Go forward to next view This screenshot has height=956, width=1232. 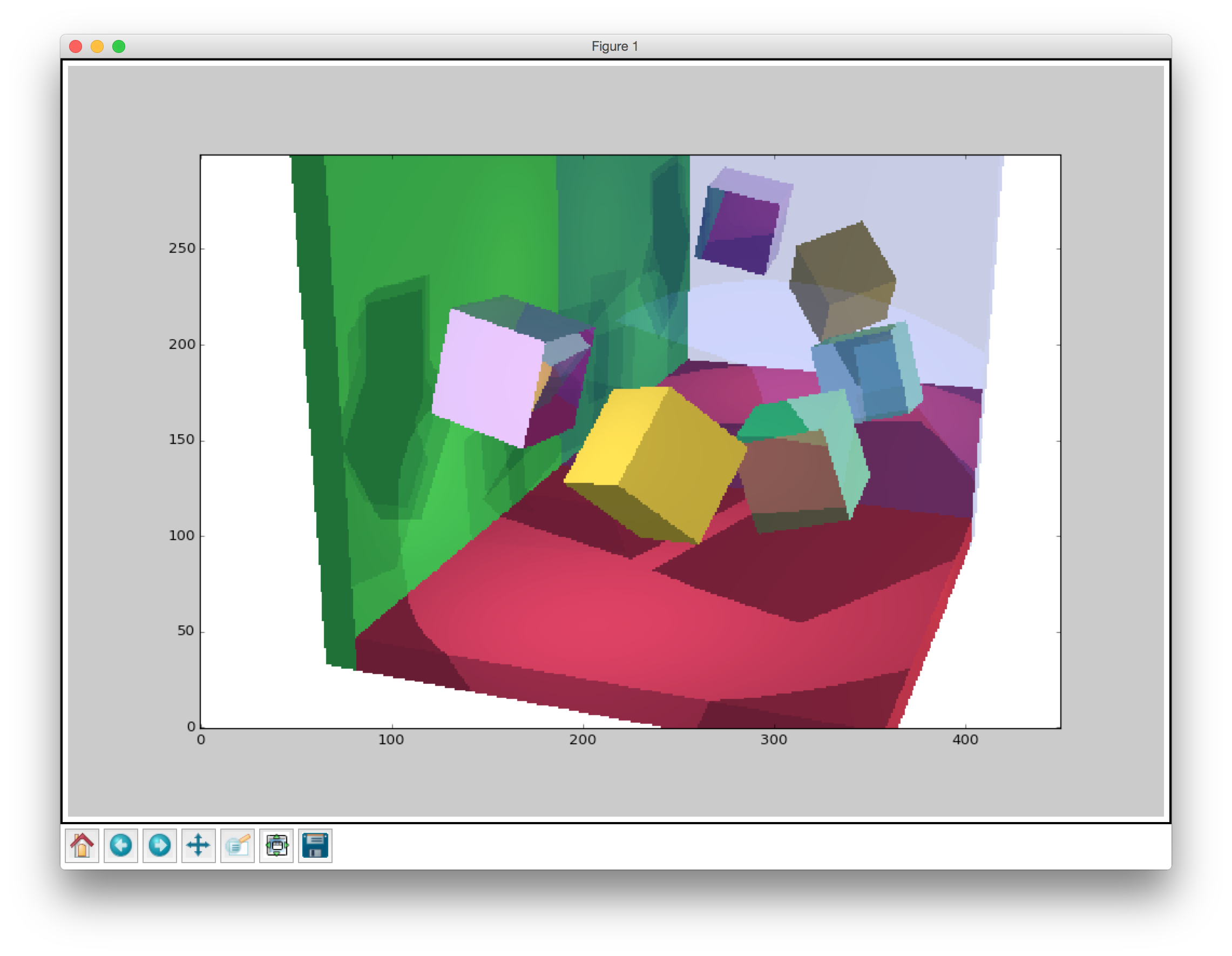[x=160, y=845]
